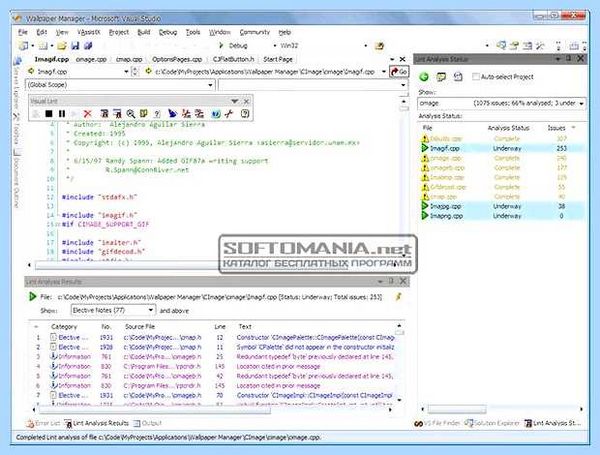Click the second analysis icon in Visual Lint toolbar
The width and height of the screenshot is (600, 455).
tap(117, 114)
